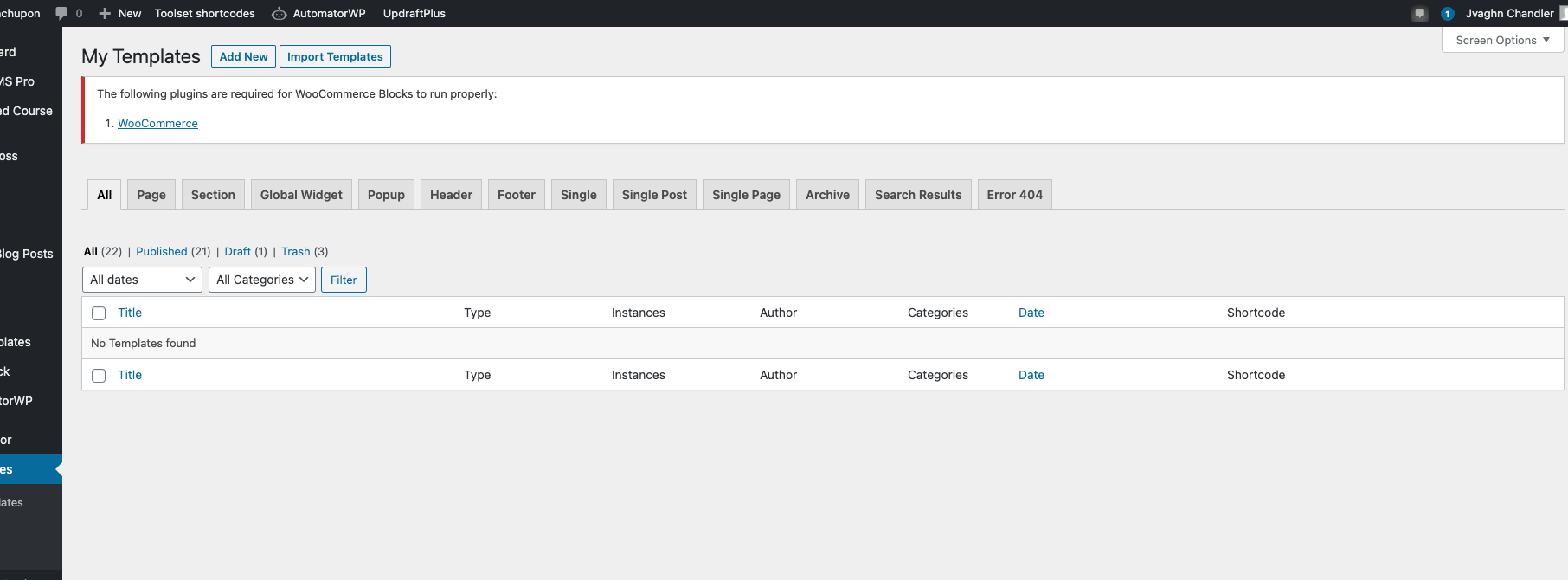Open the Single Page tab
The width and height of the screenshot is (1568, 580).
[x=746, y=195]
